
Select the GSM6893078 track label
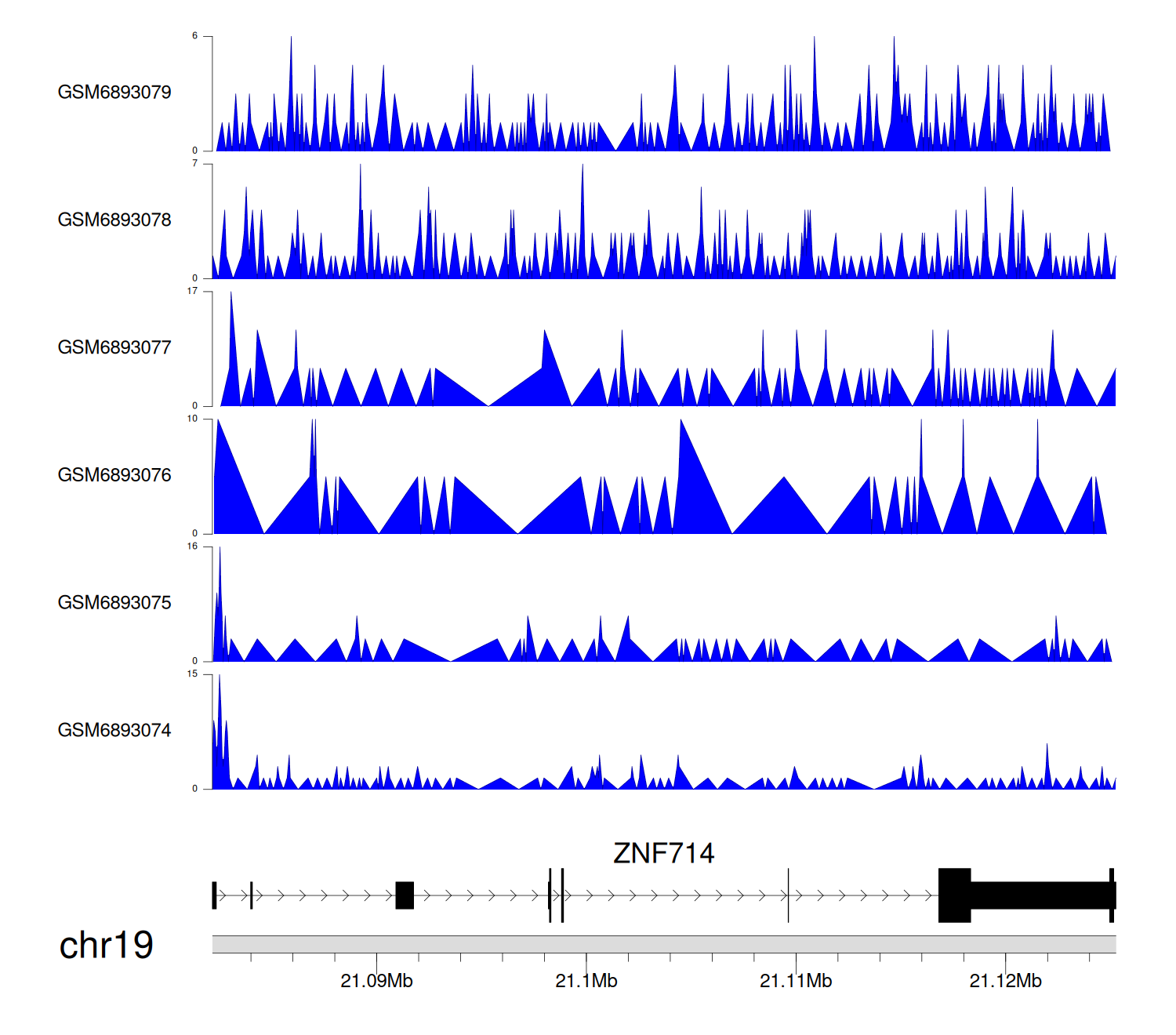(x=114, y=220)
